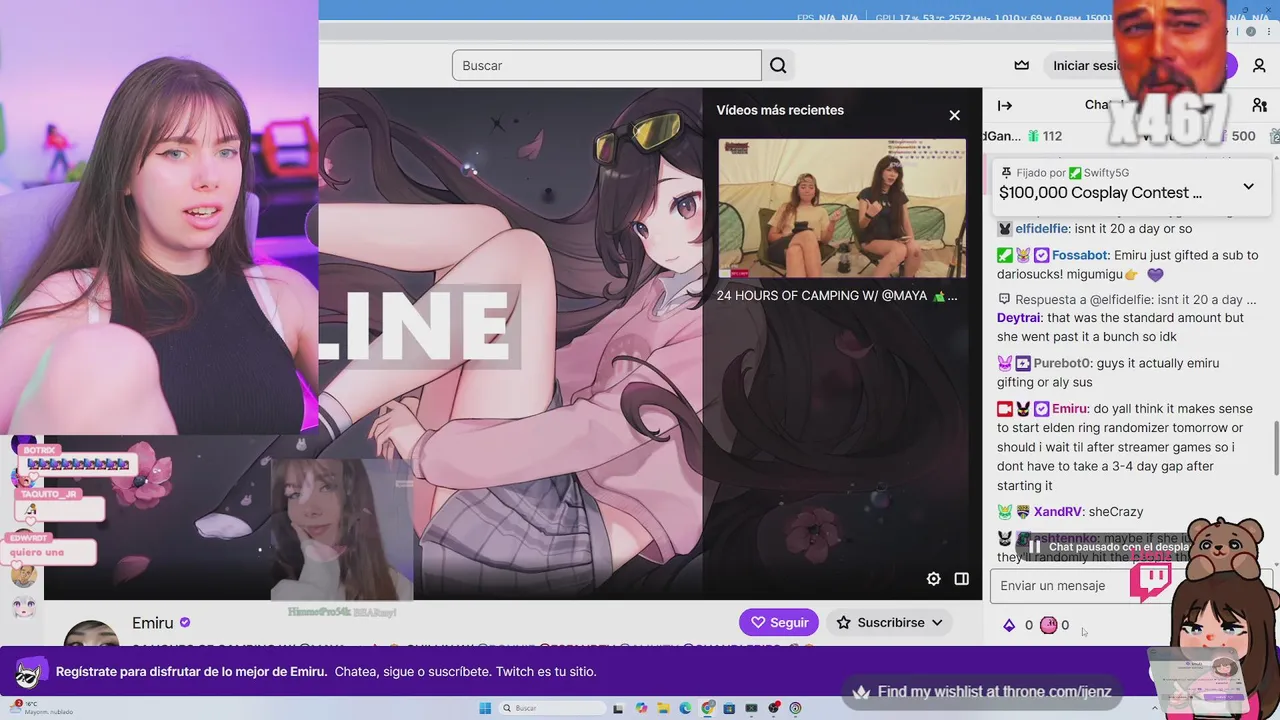Image resolution: width=1280 pixels, height=720 pixels.
Task: Click Emiru's channel avatar
Action: pos(91,635)
